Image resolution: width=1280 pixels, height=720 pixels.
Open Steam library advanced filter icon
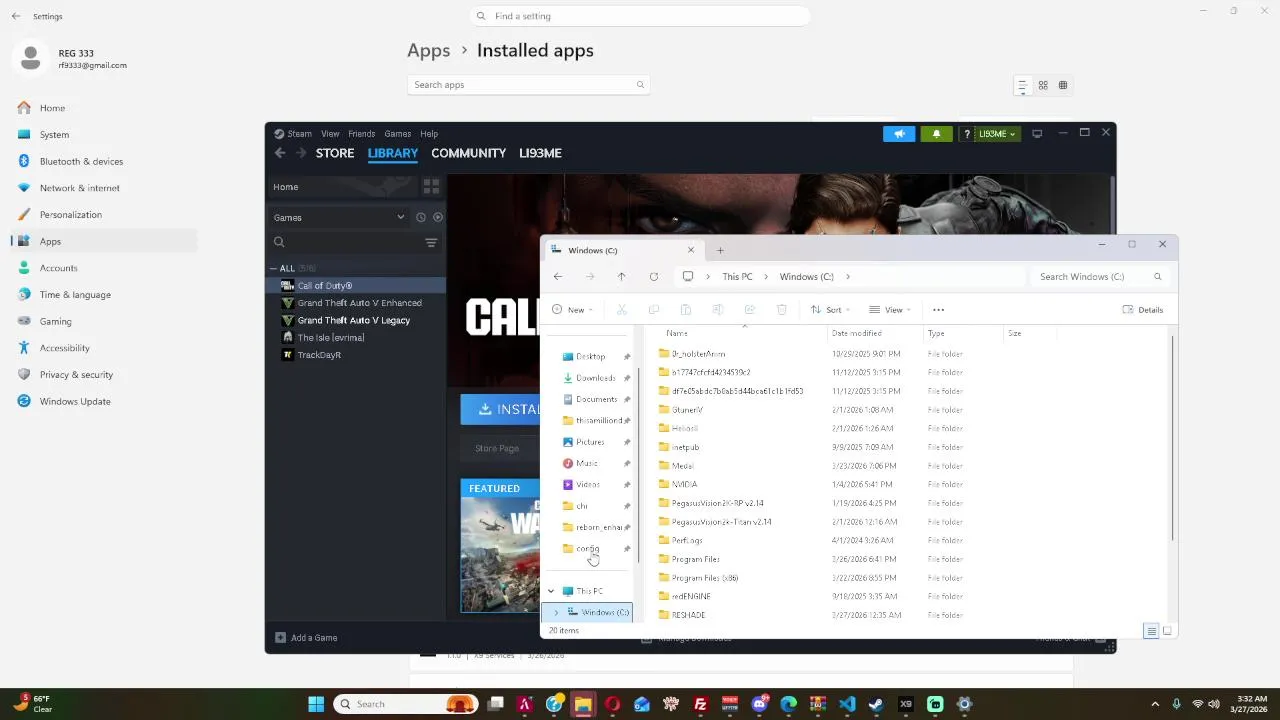(x=431, y=242)
